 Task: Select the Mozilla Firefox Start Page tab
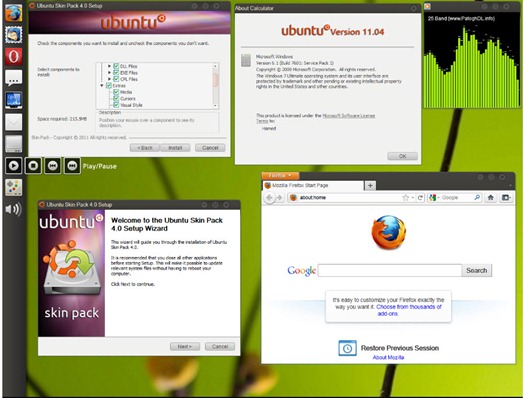(x=313, y=185)
